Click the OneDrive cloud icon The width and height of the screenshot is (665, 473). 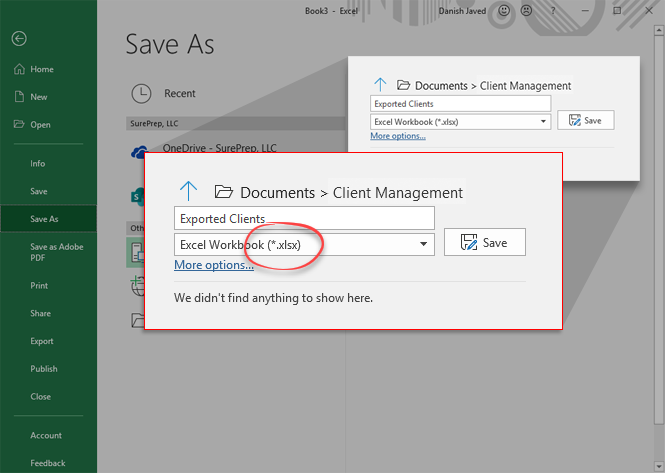click(140, 151)
